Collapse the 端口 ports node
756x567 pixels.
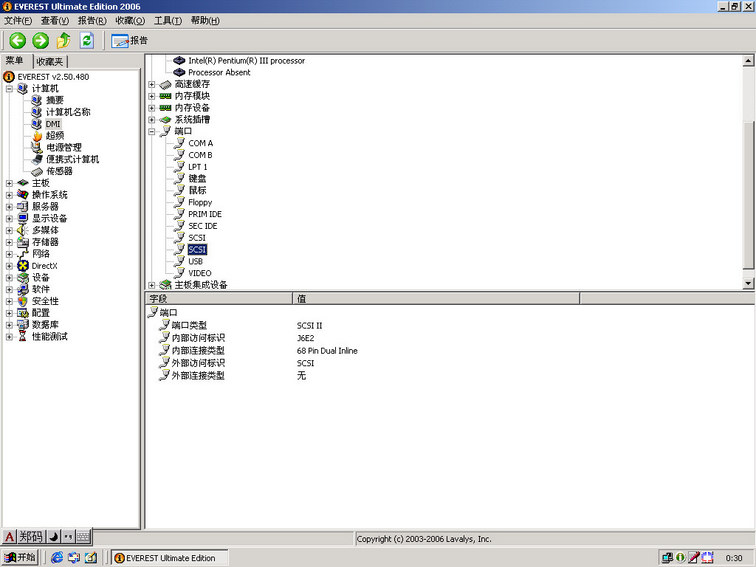click(x=152, y=131)
